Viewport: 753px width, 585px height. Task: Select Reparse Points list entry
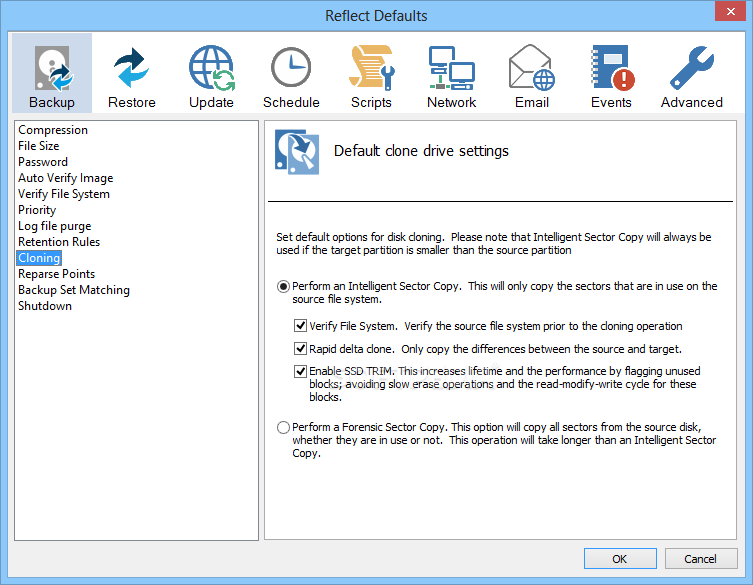click(x=57, y=274)
